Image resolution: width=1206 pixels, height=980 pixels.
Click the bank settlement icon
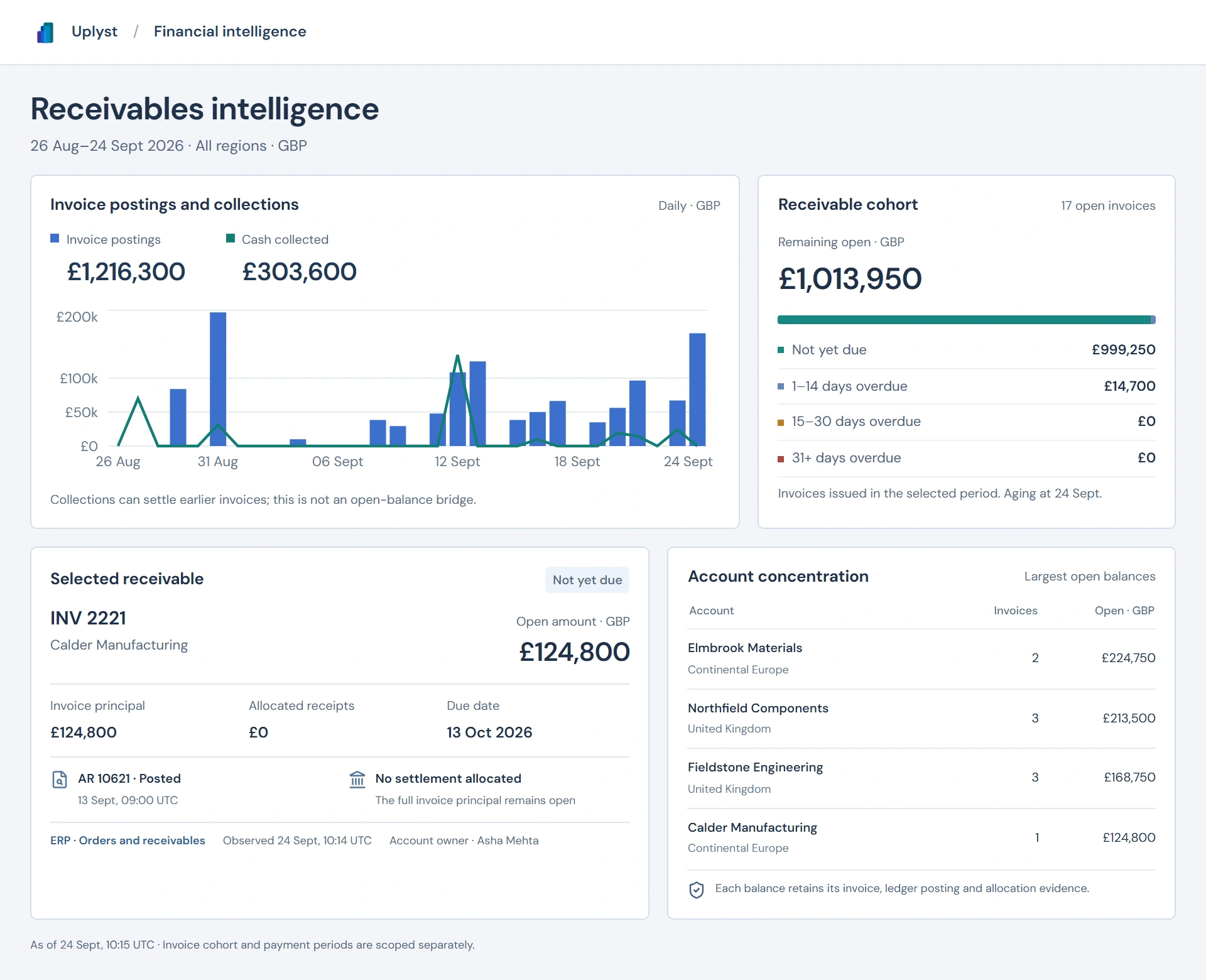[x=357, y=780]
